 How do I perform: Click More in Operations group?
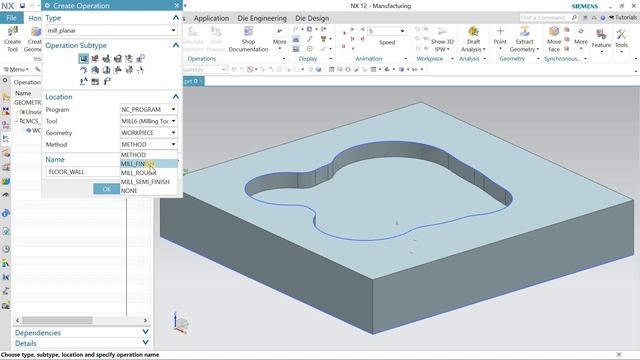click(279, 39)
